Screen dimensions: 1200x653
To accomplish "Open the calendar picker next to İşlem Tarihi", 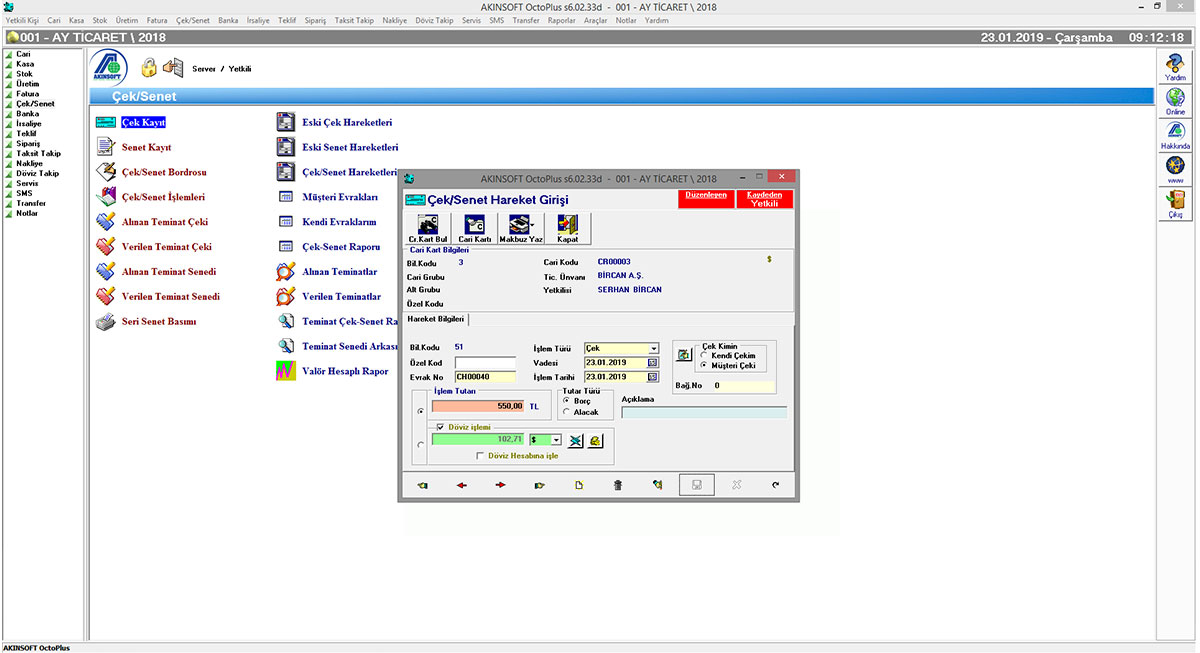I will pos(653,377).
